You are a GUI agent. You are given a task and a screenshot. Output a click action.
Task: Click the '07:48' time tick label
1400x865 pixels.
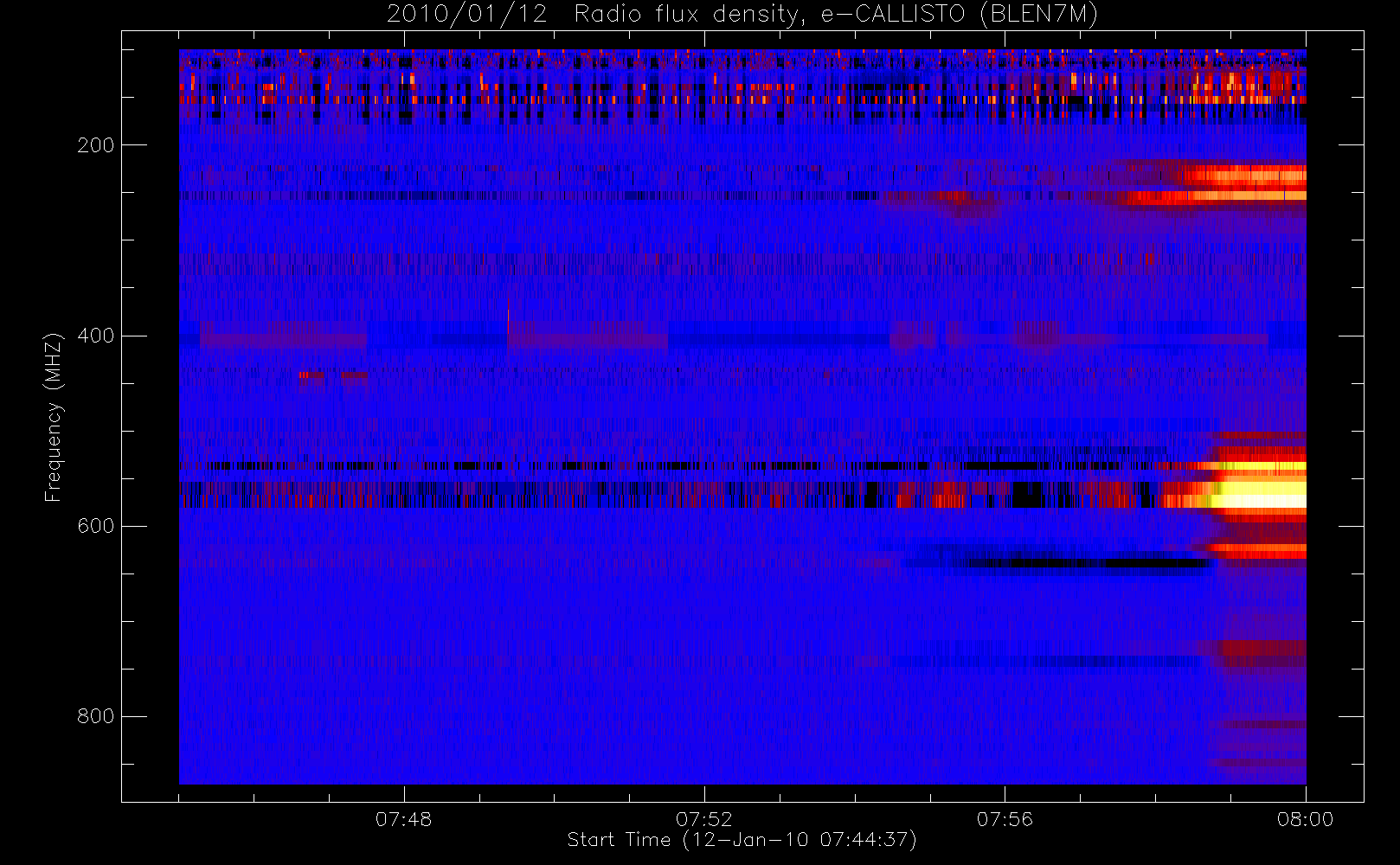point(403,819)
